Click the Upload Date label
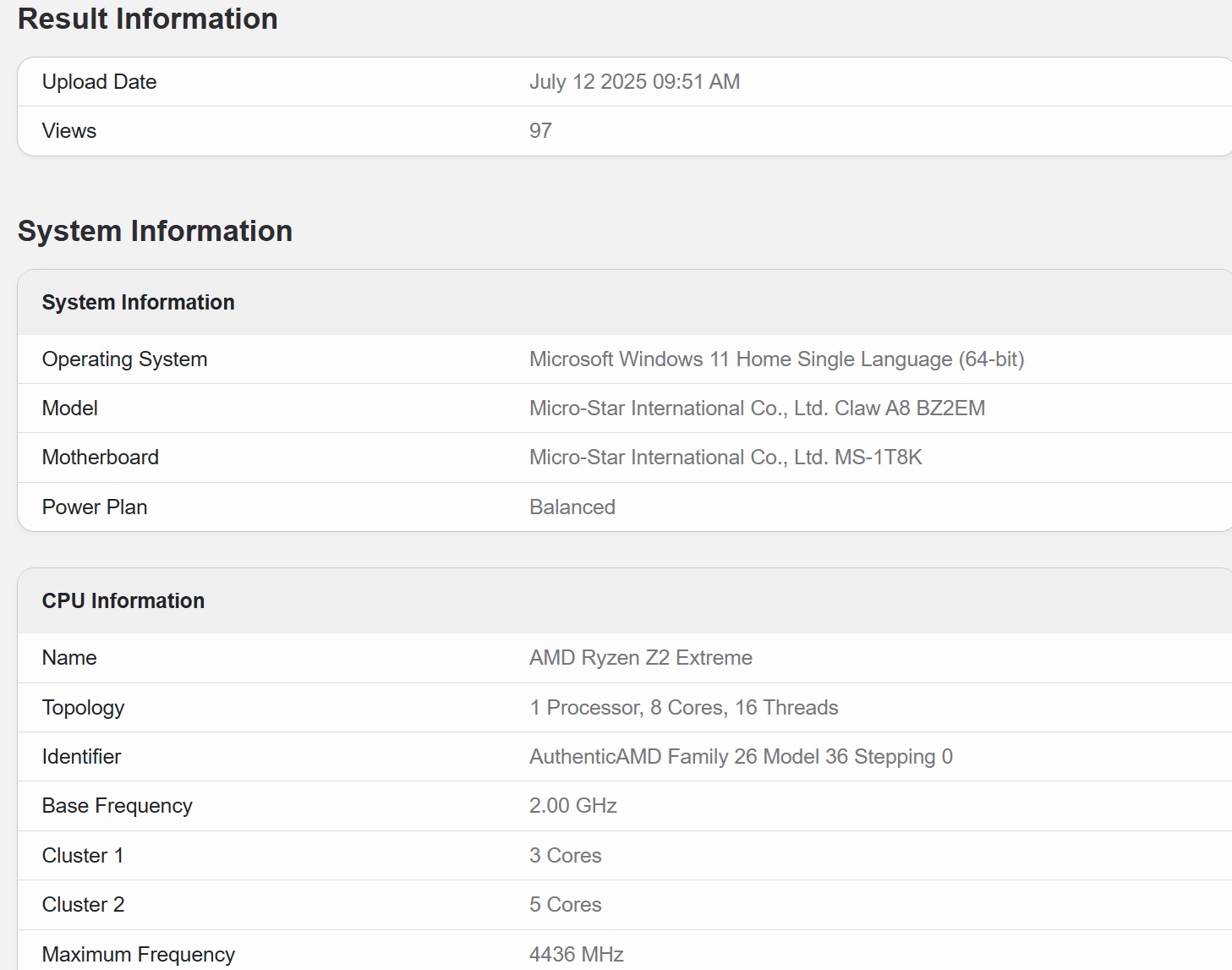 click(99, 82)
